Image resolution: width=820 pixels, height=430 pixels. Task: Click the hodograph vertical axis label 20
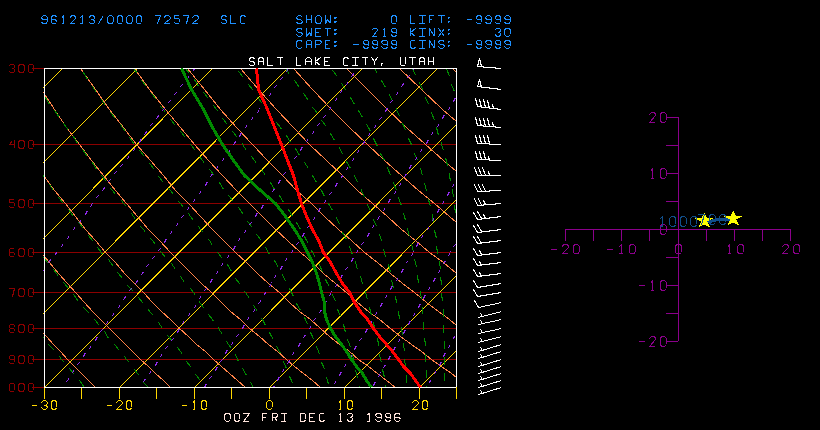(x=658, y=118)
